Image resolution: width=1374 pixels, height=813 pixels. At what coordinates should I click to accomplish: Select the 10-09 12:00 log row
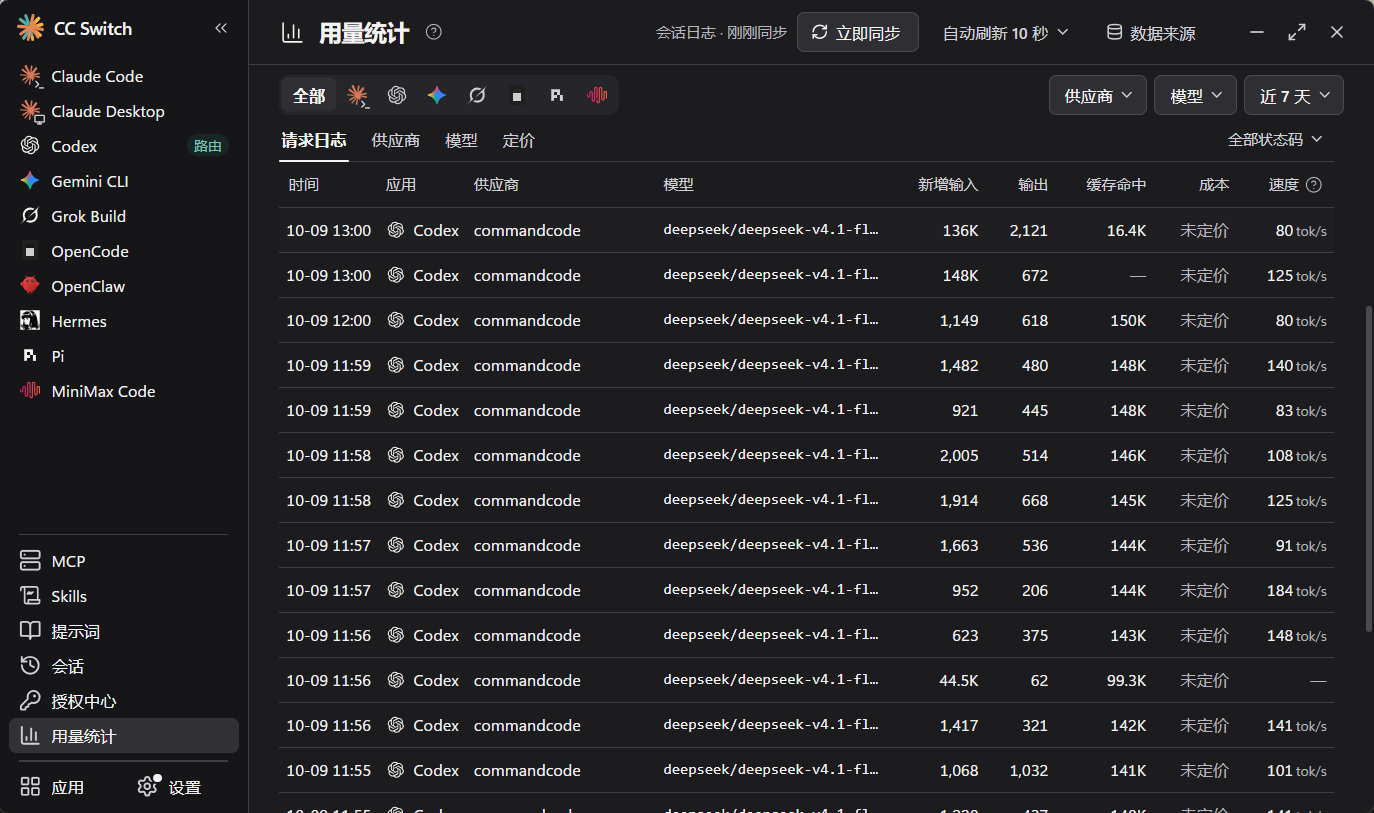(x=806, y=320)
